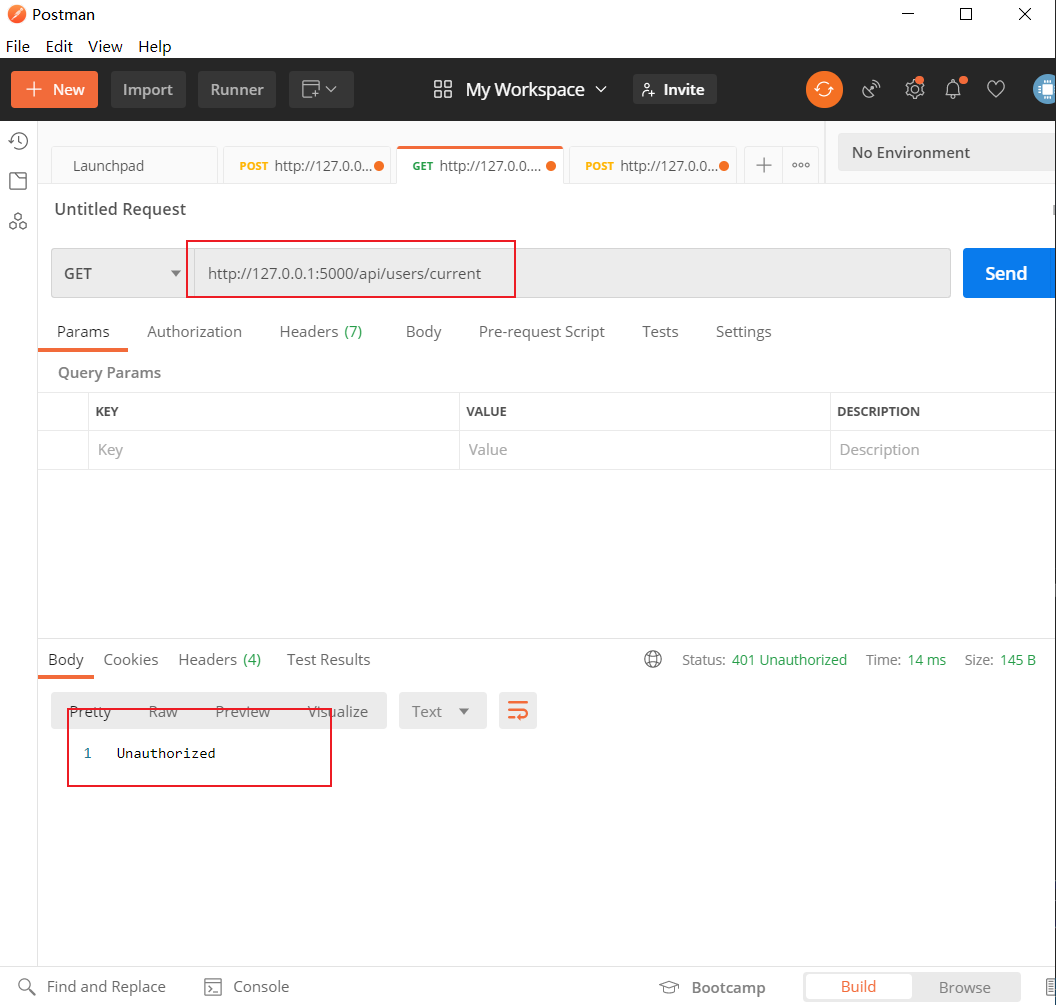Click the Unauthorized response line
This screenshot has width=1056, height=1005.
pos(166,753)
